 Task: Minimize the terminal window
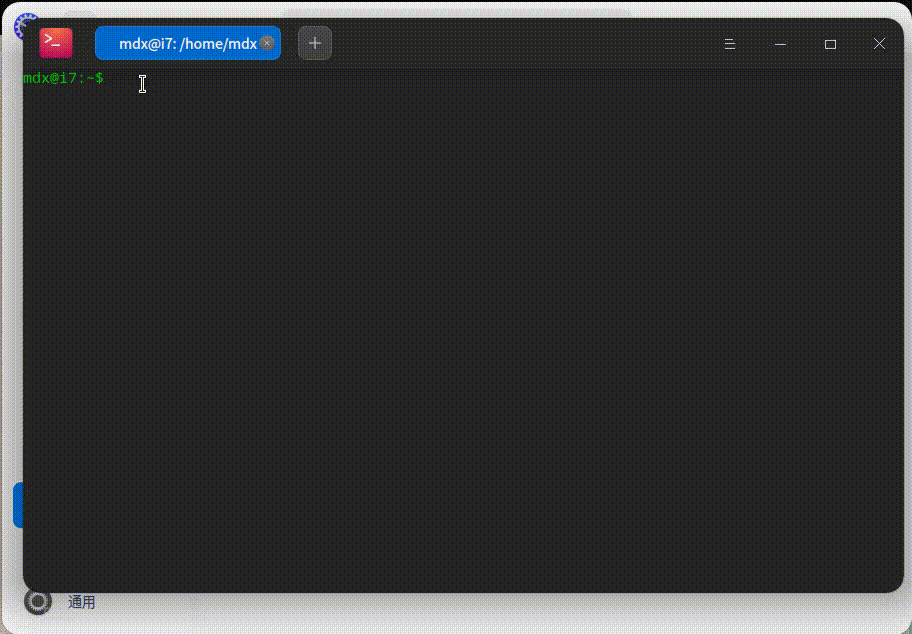[x=781, y=44]
